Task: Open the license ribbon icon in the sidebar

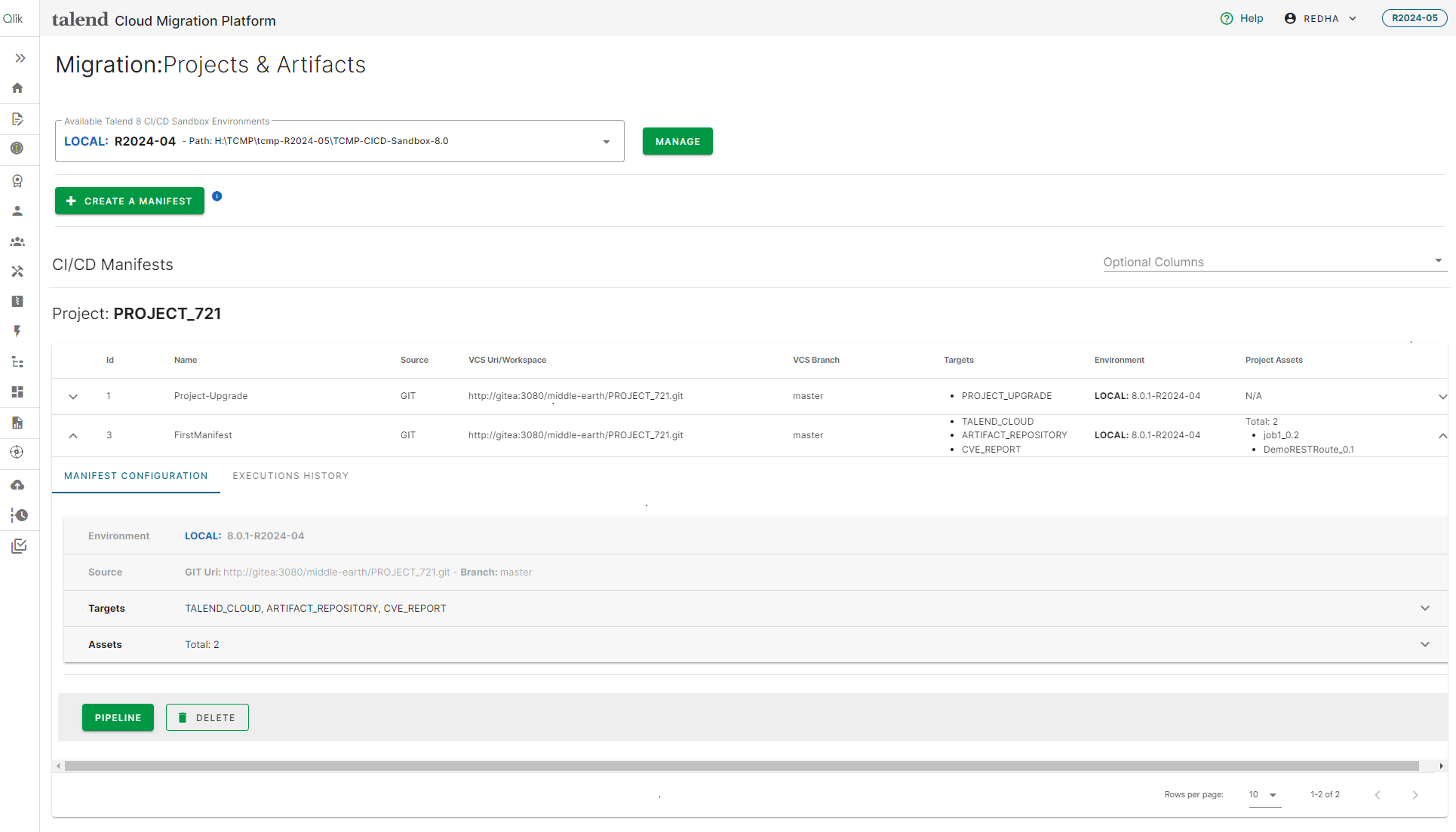Action: point(17,181)
